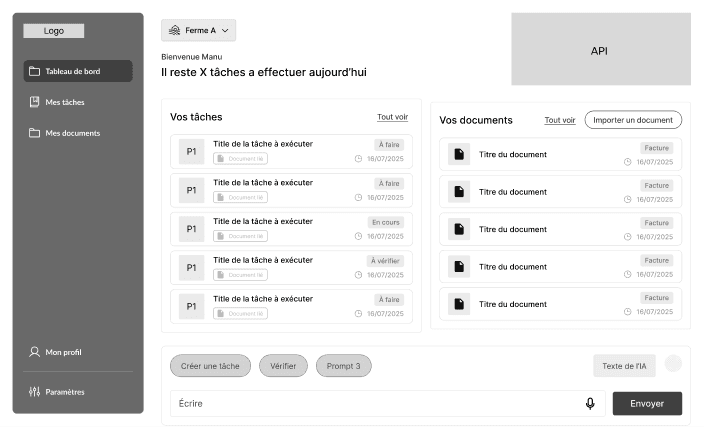The image size is (704, 427).
Task: Expand the Ferme A dropdown chevron
Action: pyautogui.click(x=225, y=31)
